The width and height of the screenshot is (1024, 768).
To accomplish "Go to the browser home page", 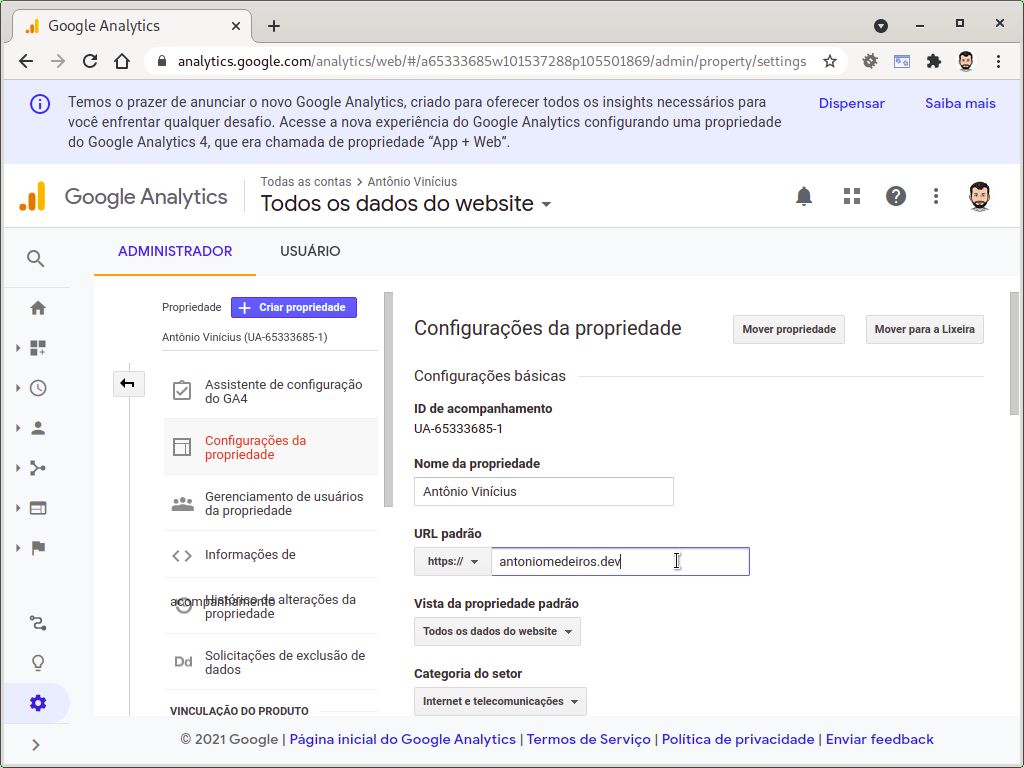I will (121, 61).
